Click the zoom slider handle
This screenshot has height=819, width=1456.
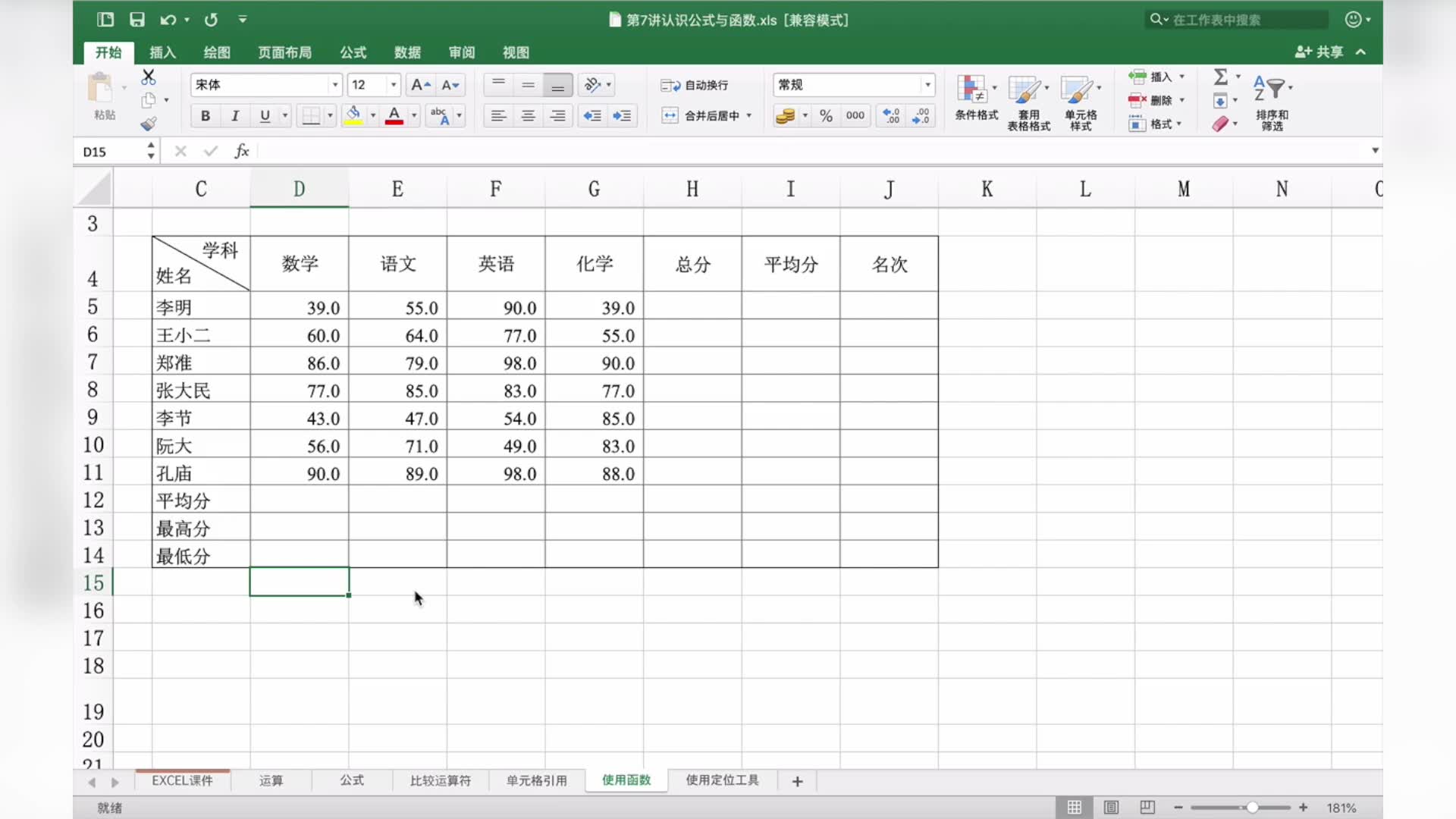[x=1253, y=808]
